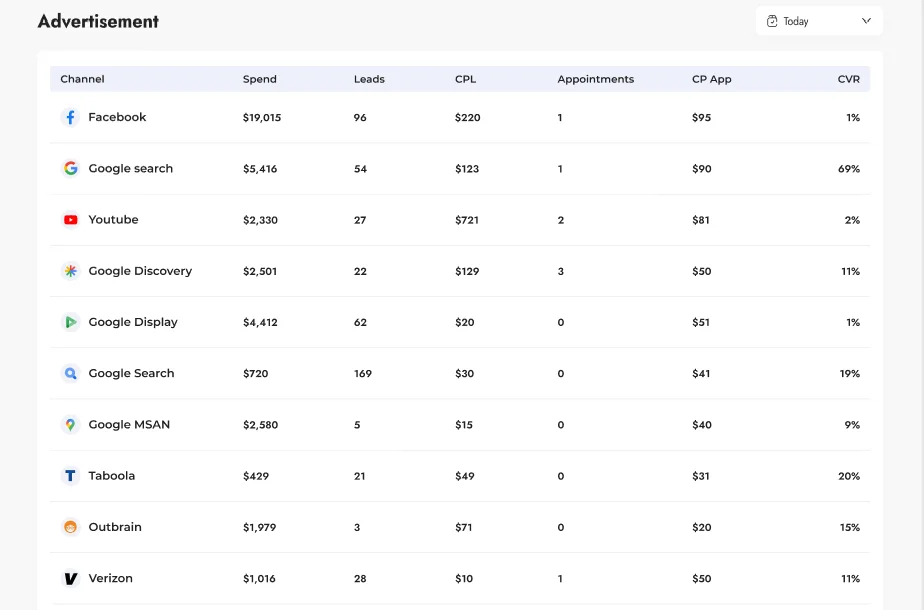Click the Outbrain channel logo icon
The width and height of the screenshot is (924, 610).
click(70, 527)
